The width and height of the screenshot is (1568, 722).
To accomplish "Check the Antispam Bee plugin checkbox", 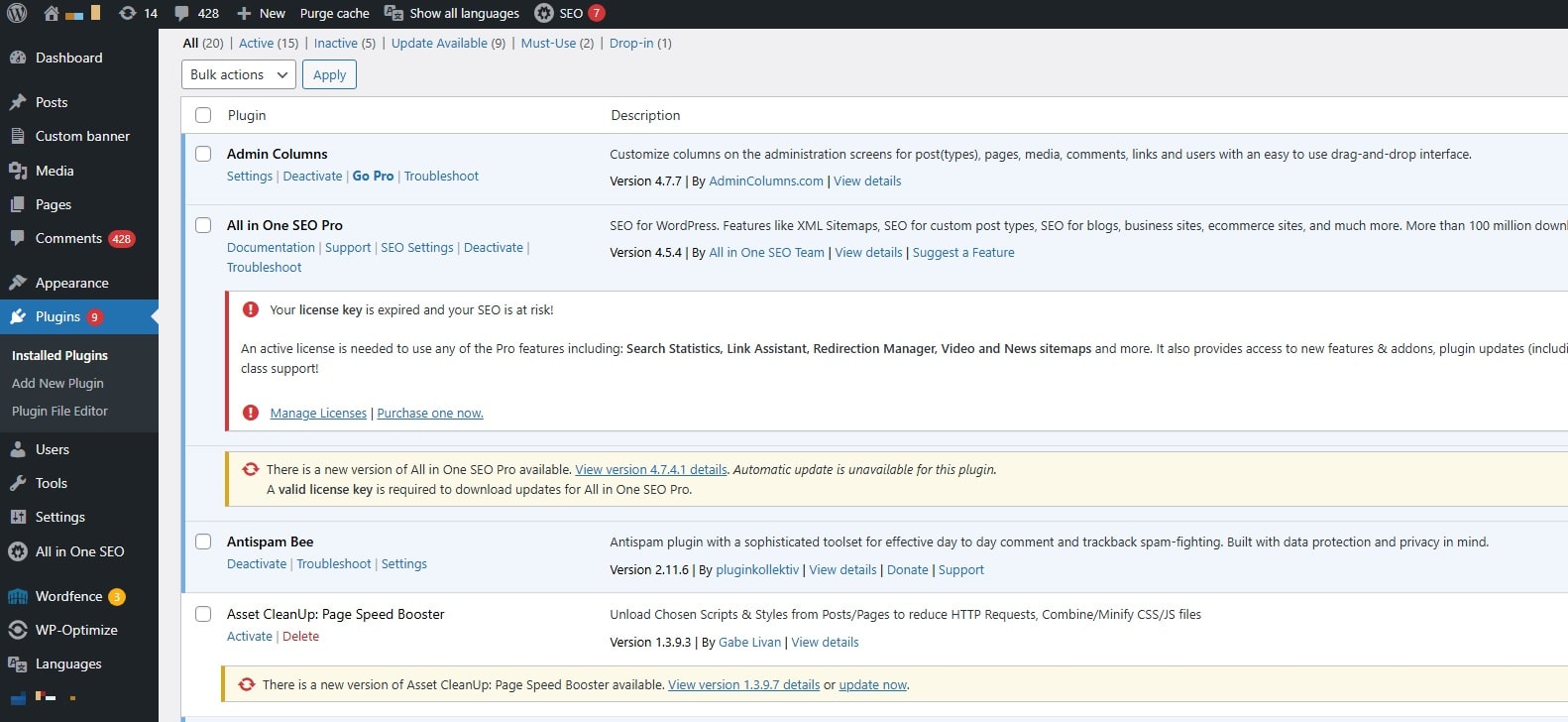I will (x=203, y=541).
